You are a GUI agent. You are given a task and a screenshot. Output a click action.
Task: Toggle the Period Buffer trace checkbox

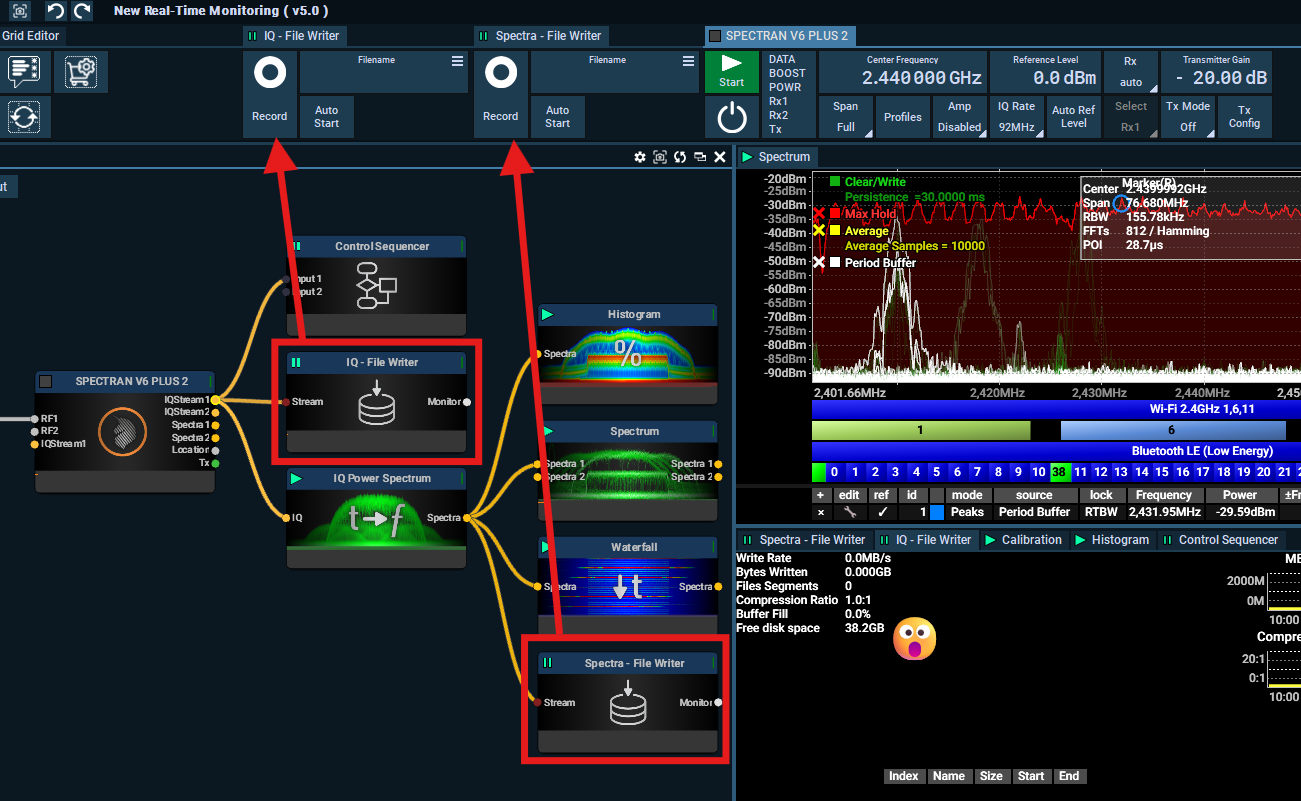(x=835, y=263)
